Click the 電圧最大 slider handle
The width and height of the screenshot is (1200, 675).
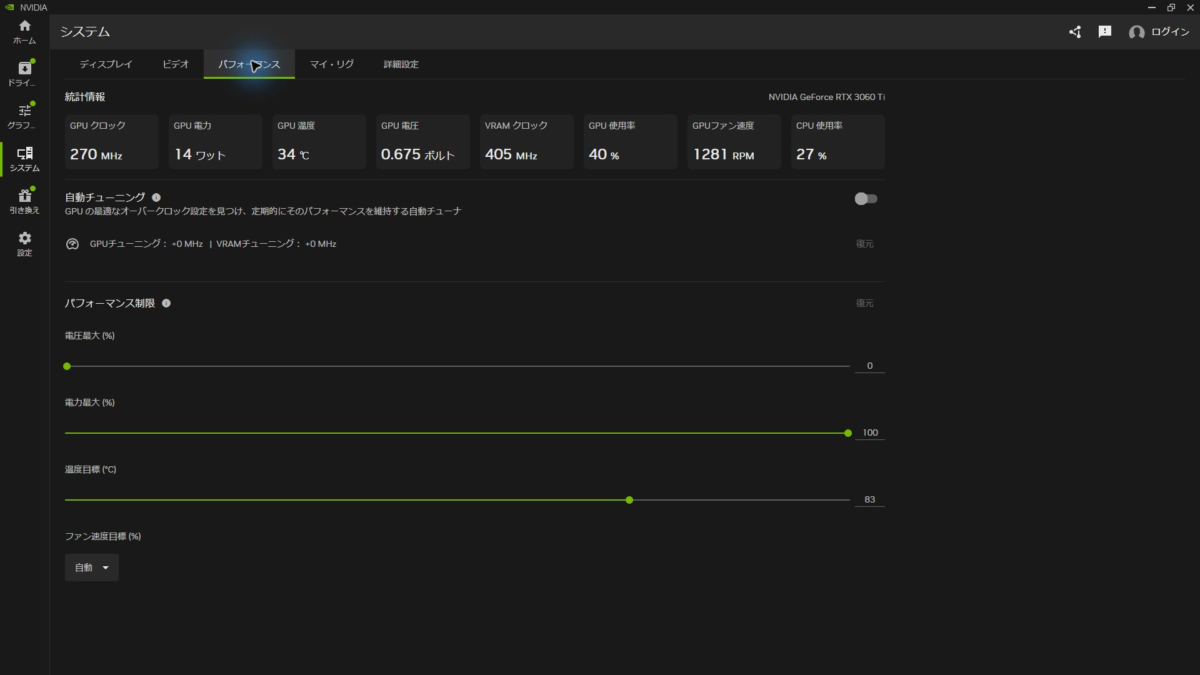67,366
